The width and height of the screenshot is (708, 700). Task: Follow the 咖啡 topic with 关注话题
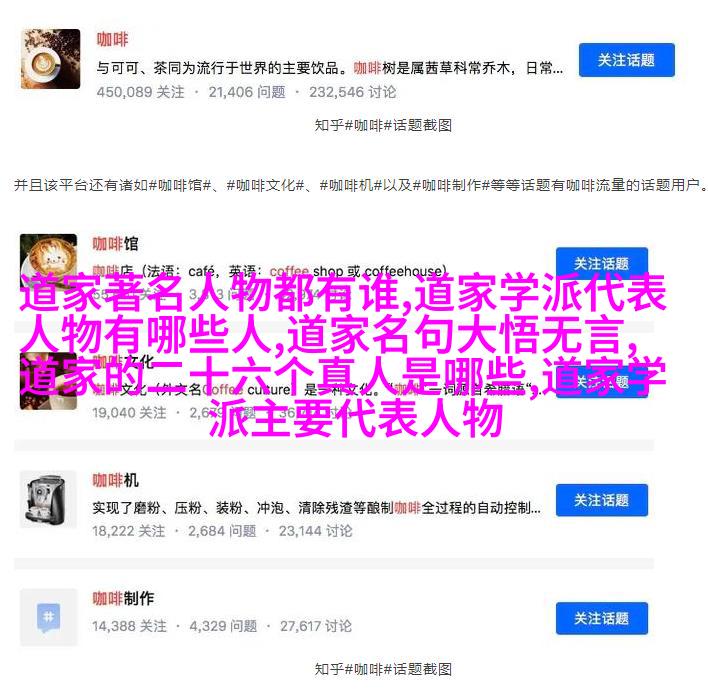tap(627, 60)
